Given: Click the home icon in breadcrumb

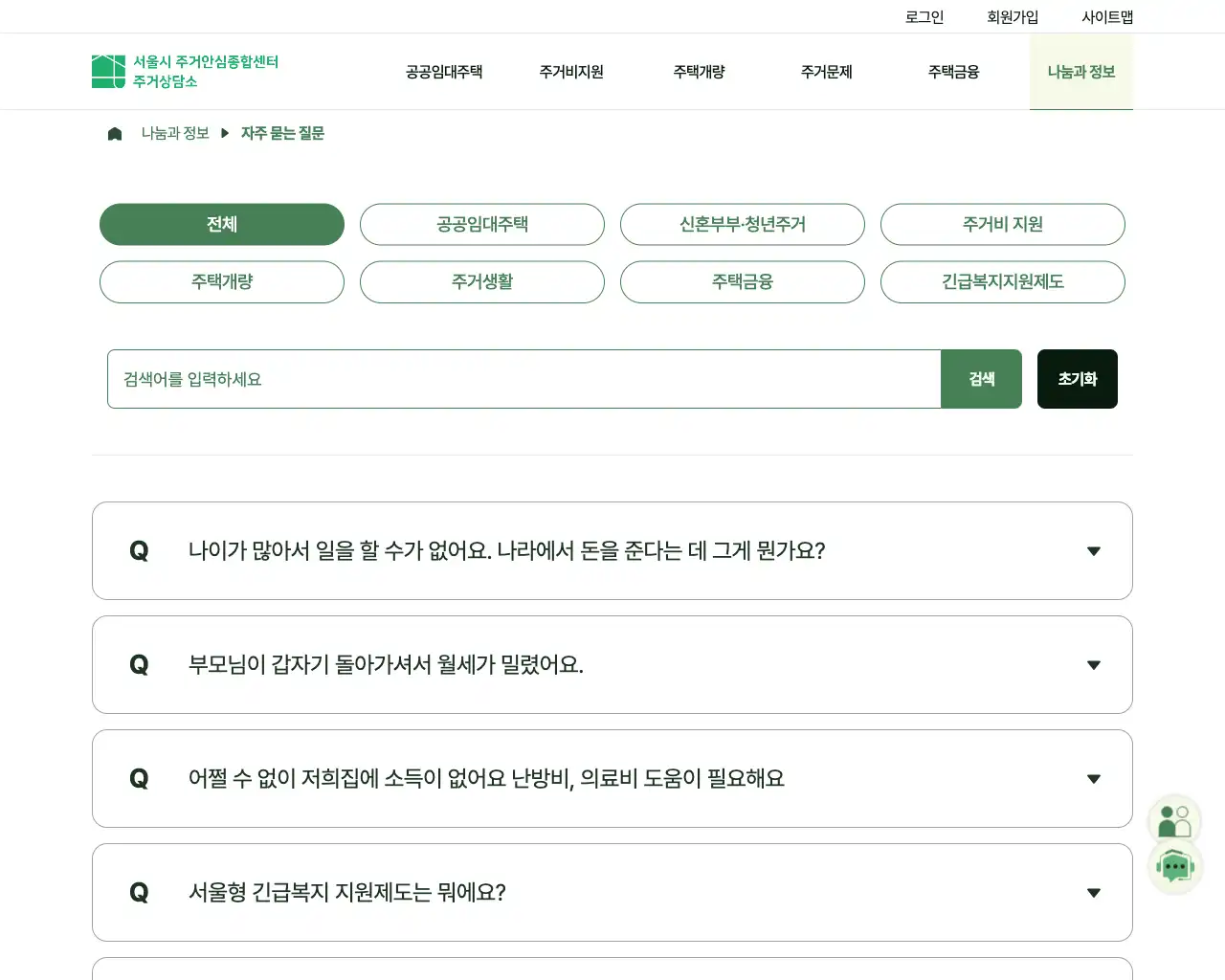Looking at the screenshot, I should 115,134.
